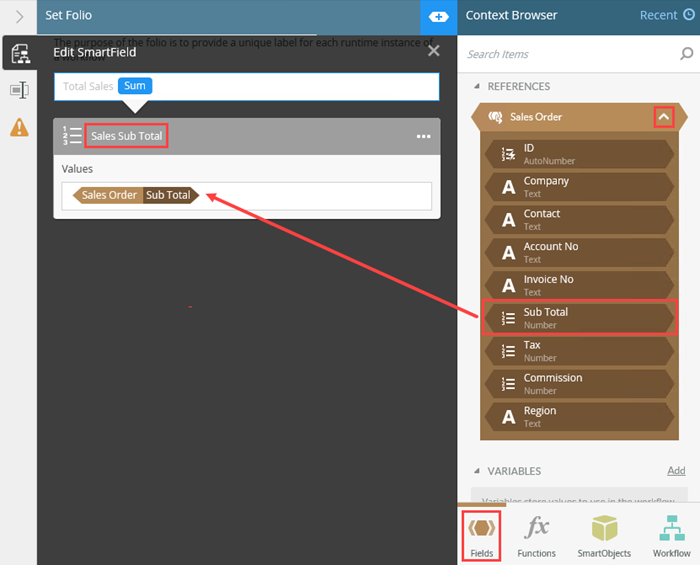
Task: Collapse the VARIABLES section triangle
Action: point(477,471)
